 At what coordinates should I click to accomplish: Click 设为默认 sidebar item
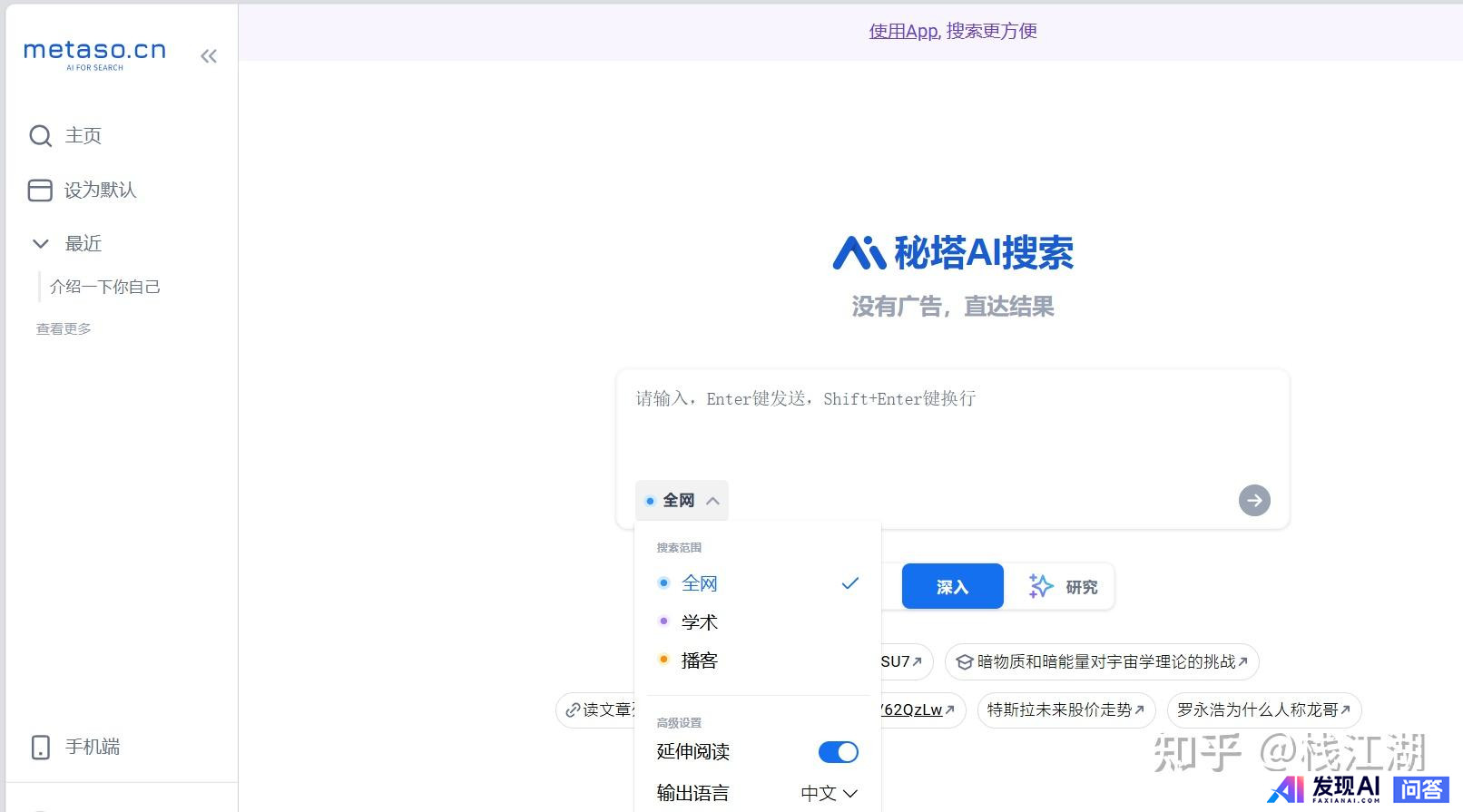pos(82,190)
